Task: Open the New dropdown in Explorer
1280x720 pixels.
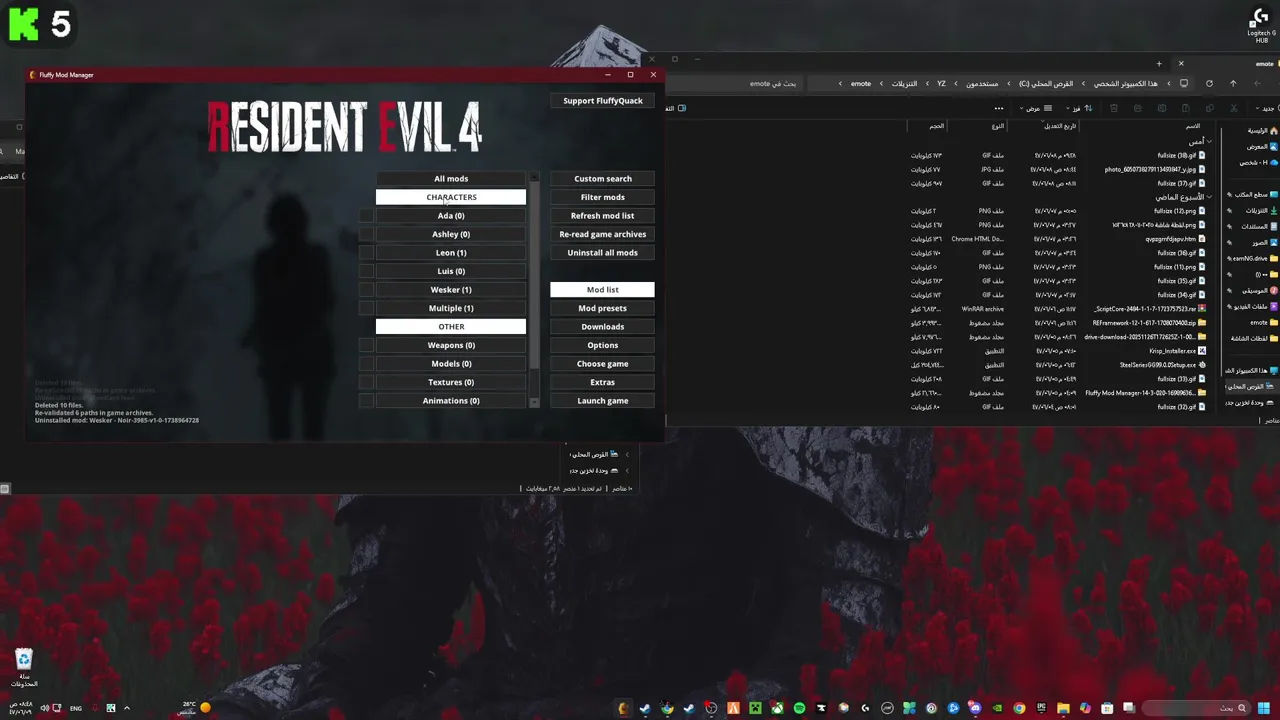Action: click(1266, 108)
